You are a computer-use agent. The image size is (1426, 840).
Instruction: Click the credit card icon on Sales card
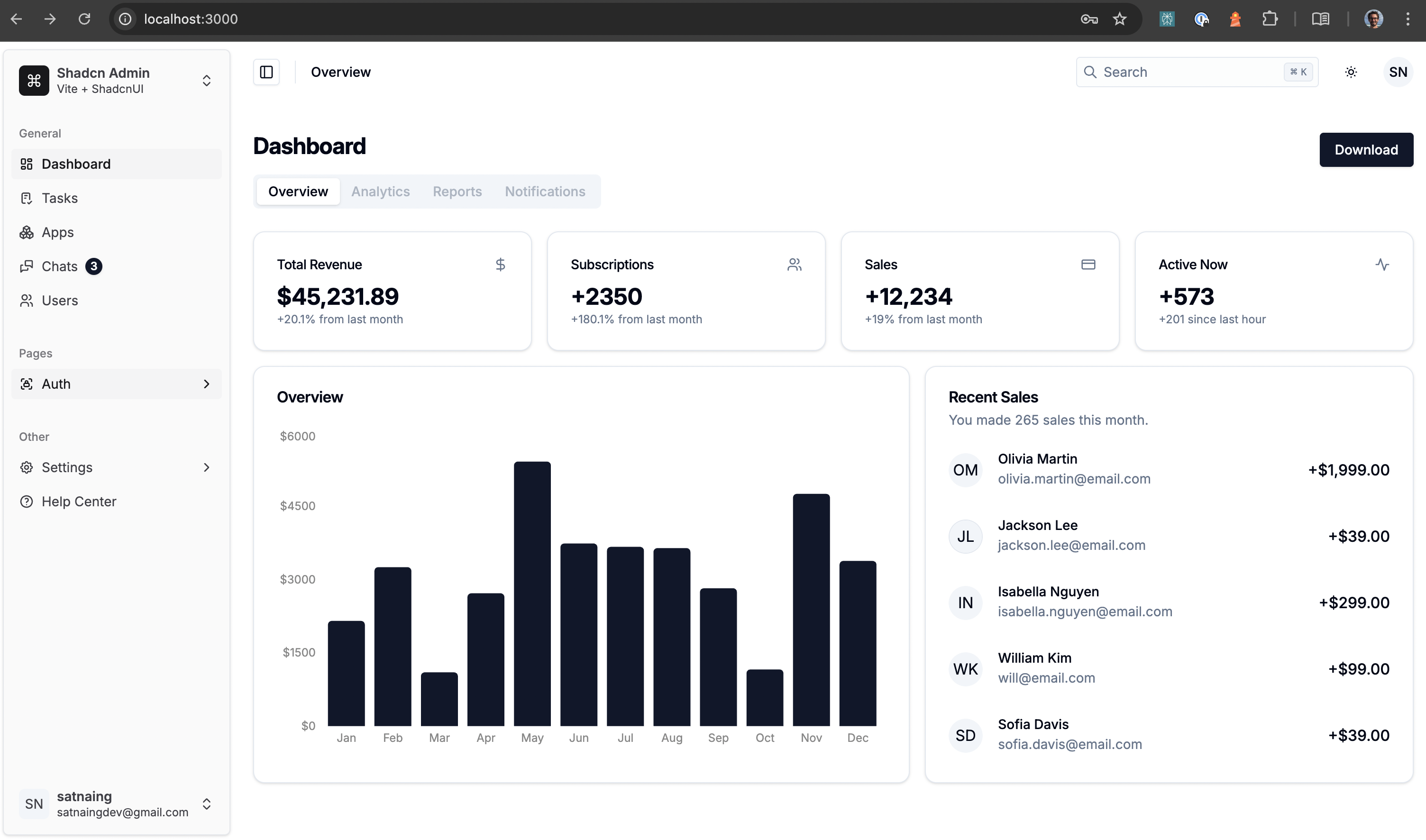tap(1088, 264)
